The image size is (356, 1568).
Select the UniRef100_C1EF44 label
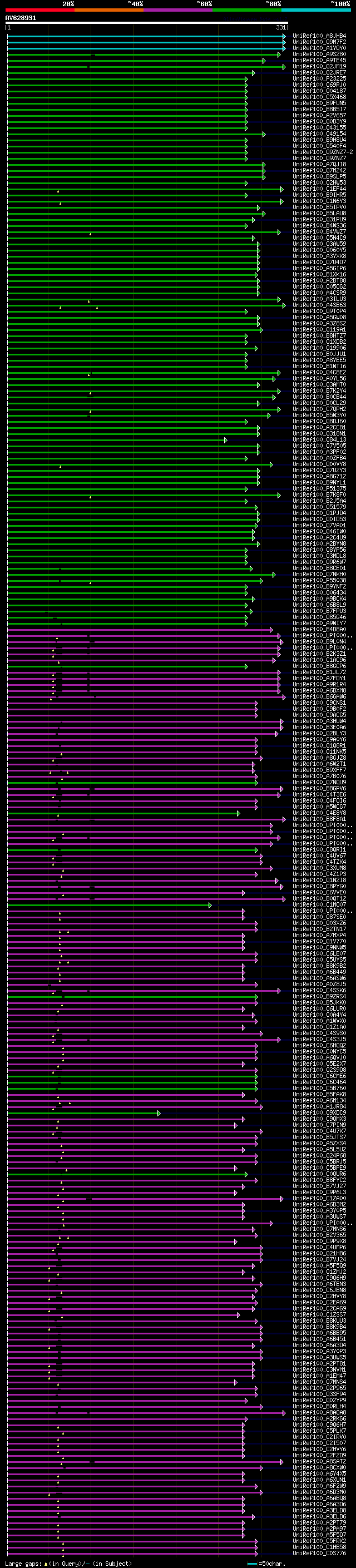point(319,189)
